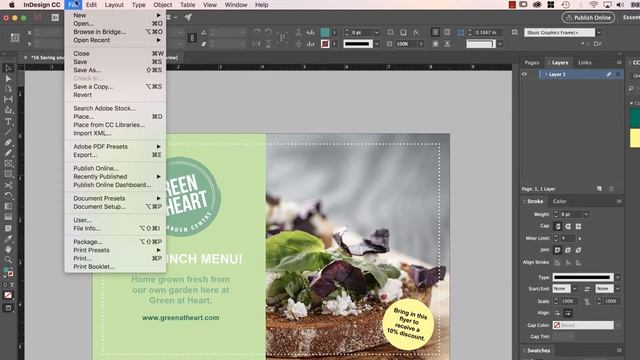This screenshot has height=360, width=640.
Task: Open the stroke Type dropdown
Action: 618,277
